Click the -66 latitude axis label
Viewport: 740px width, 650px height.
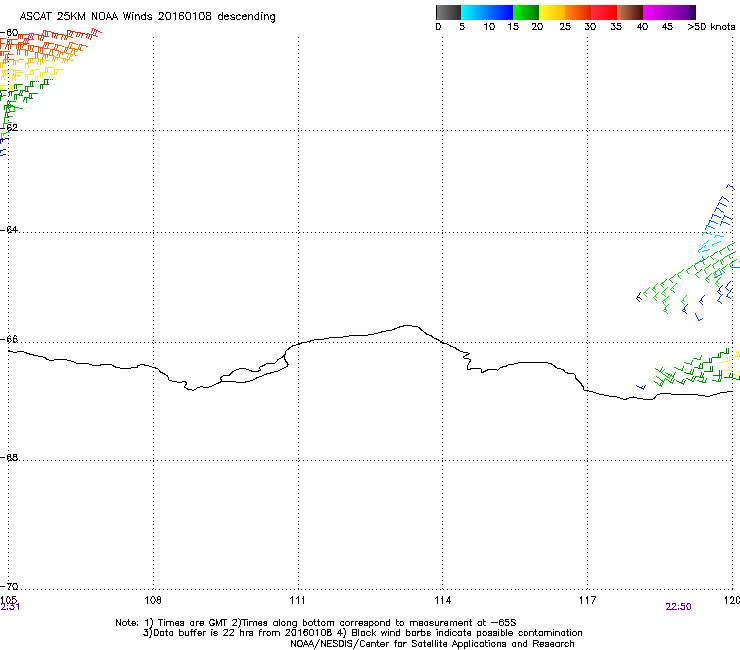pyautogui.click(x=9, y=339)
